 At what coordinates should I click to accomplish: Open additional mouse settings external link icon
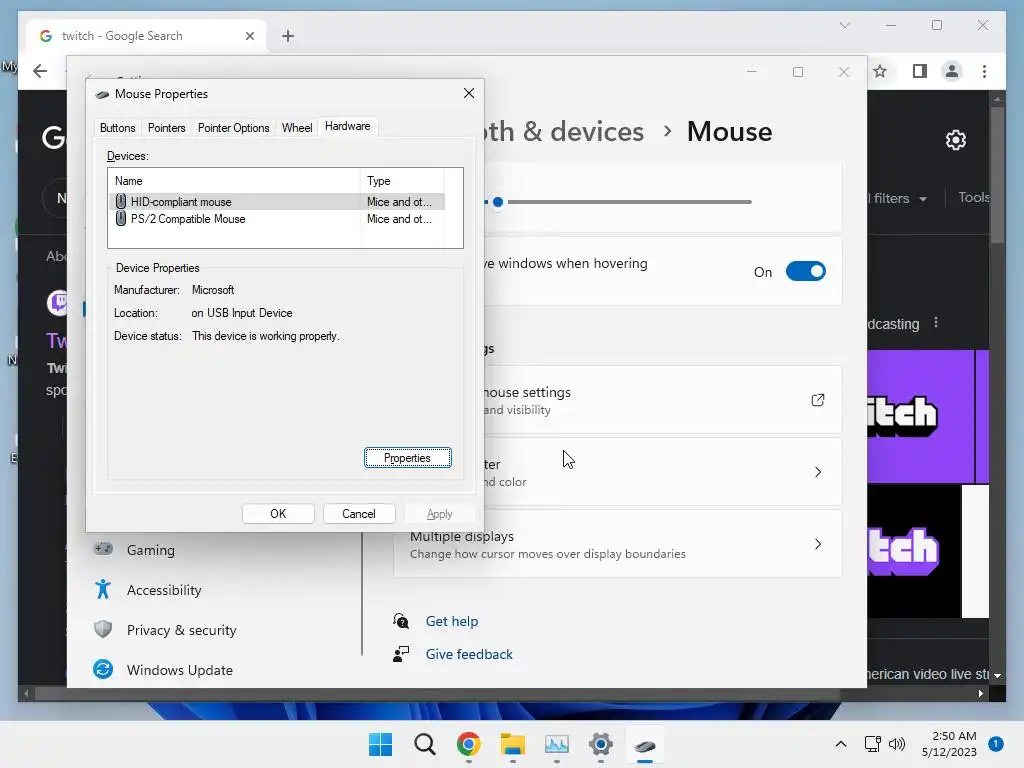818,400
